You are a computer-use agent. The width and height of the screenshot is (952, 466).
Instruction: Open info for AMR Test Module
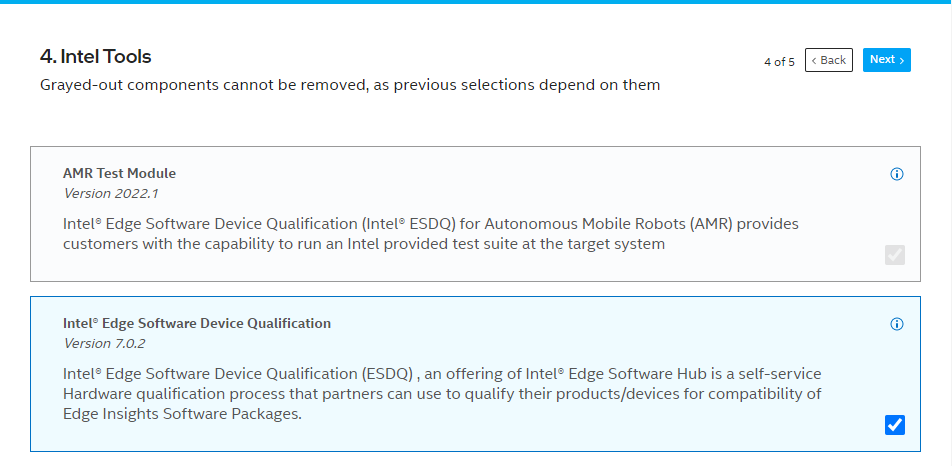point(896,174)
